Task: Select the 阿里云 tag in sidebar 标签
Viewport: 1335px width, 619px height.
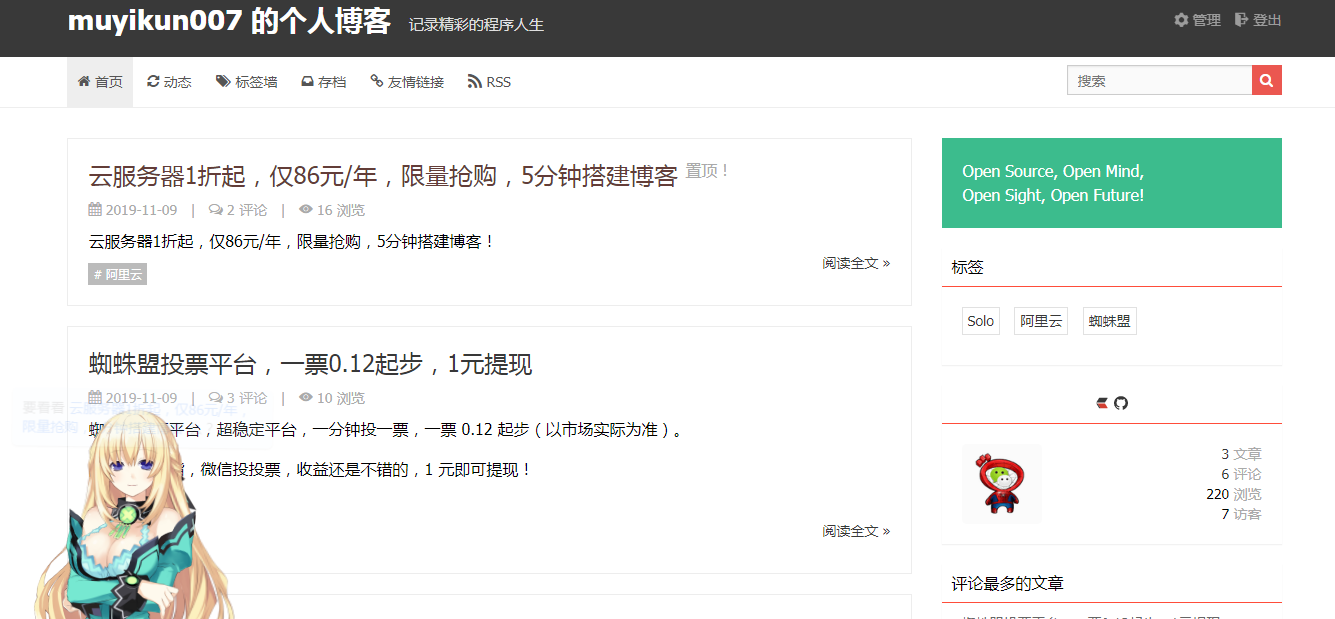Action: [1041, 321]
